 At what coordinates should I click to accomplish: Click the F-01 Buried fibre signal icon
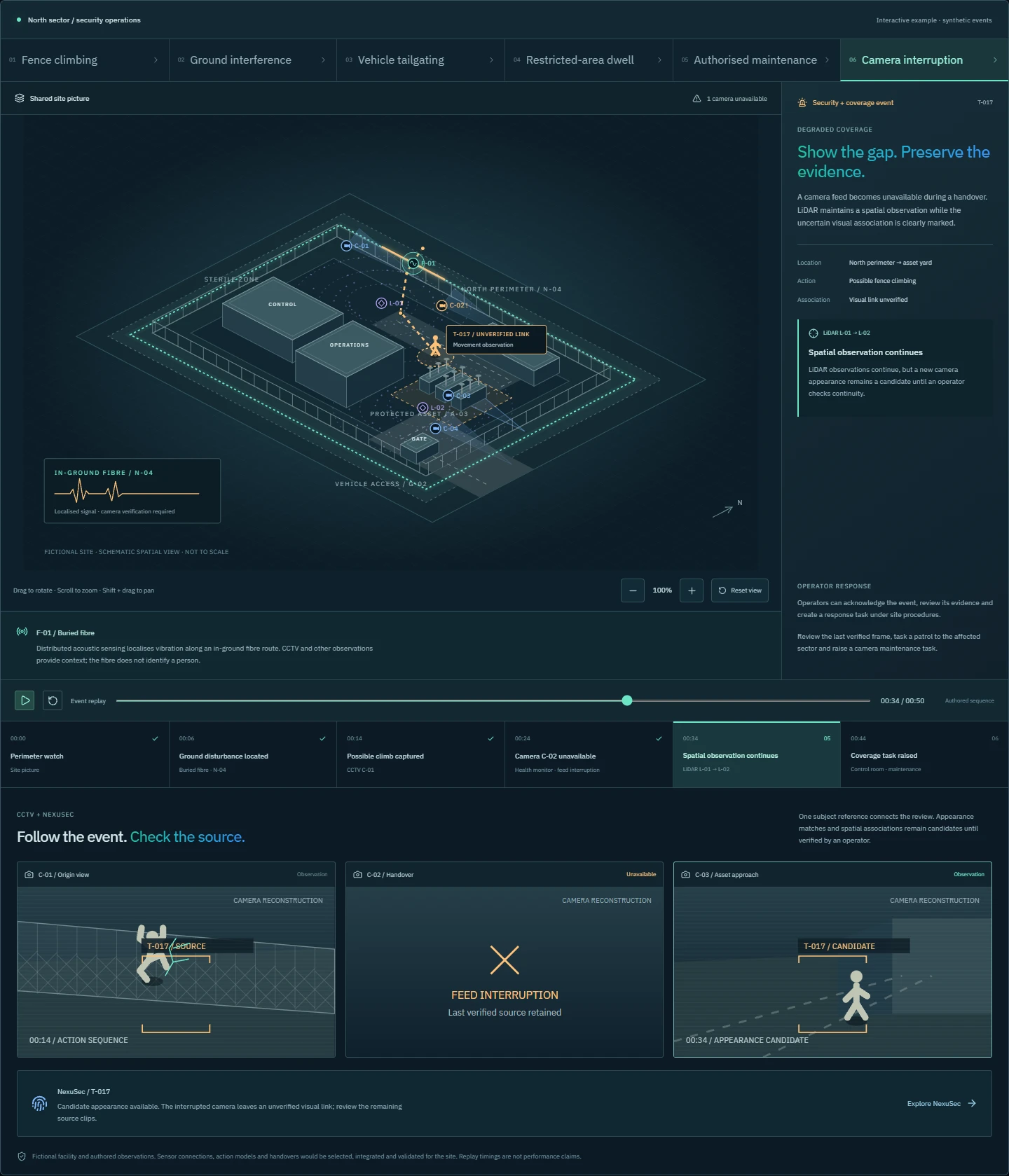pyautogui.click(x=22, y=632)
